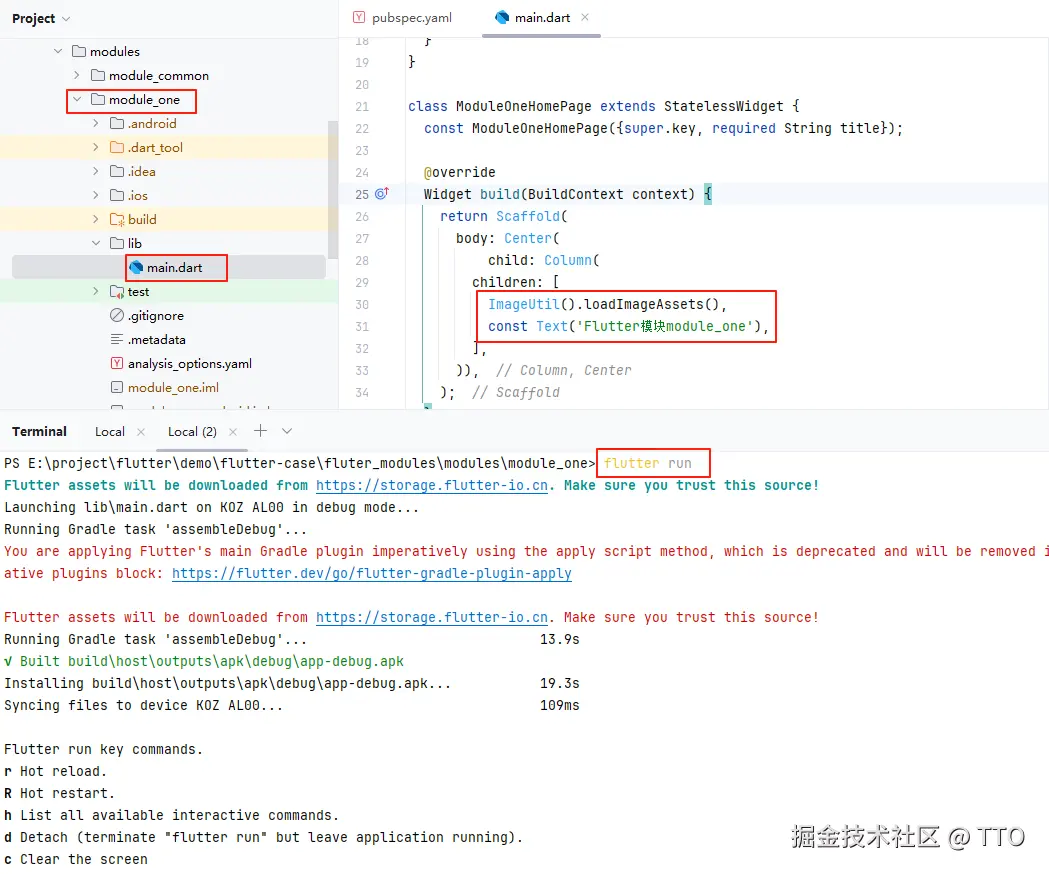Select module_one.iml in the tree
The width and height of the screenshot is (1049, 874).
(173, 388)
